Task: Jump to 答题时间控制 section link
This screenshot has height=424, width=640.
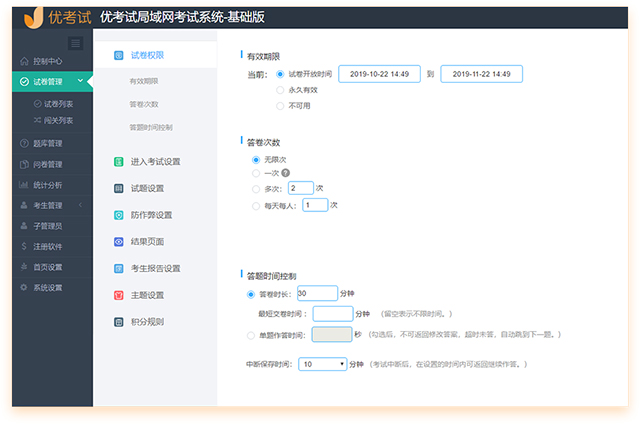Action: [151, 127]
